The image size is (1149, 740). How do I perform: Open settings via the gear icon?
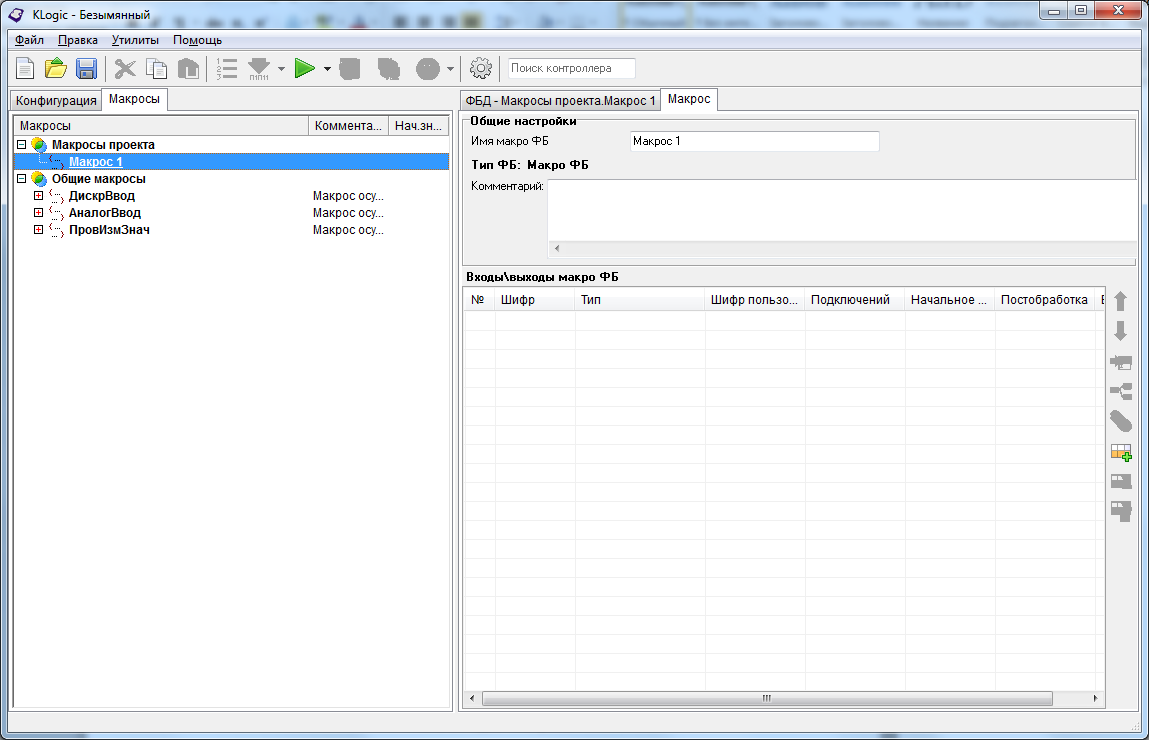pos(481,69)
